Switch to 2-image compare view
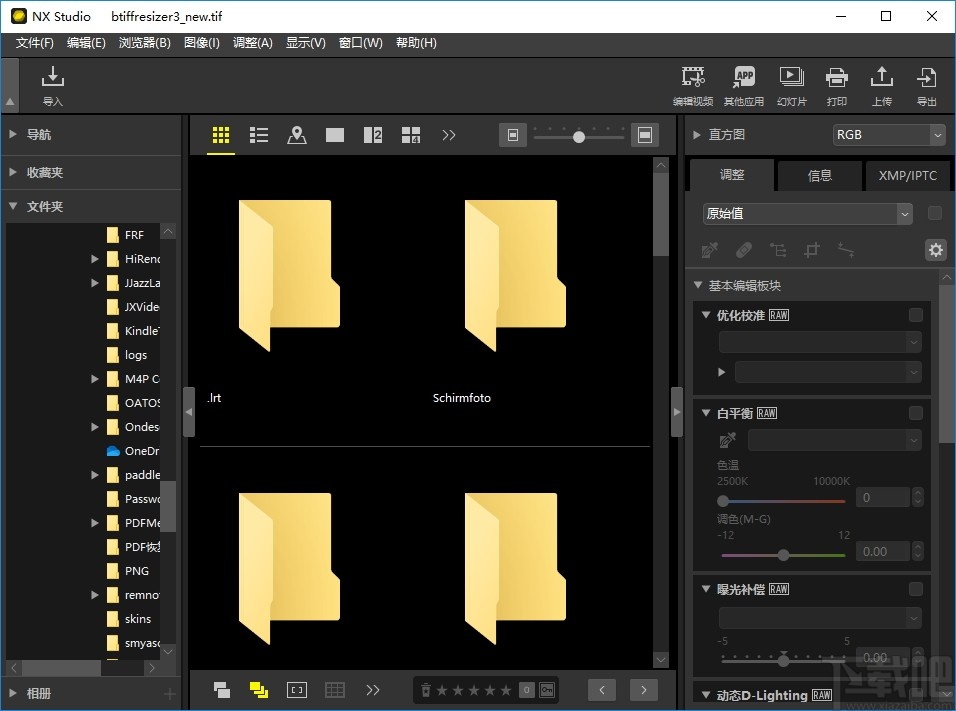The height and width of the screenshot is (711, 956). (x=372, y=134)
